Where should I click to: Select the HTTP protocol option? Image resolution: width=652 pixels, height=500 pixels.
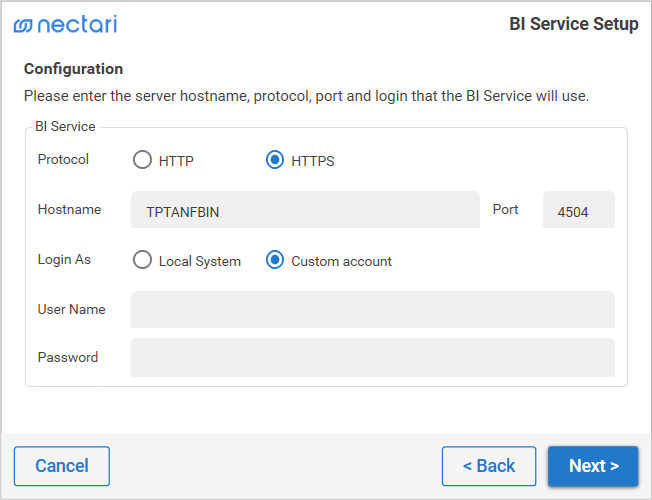tap(142, 160)
